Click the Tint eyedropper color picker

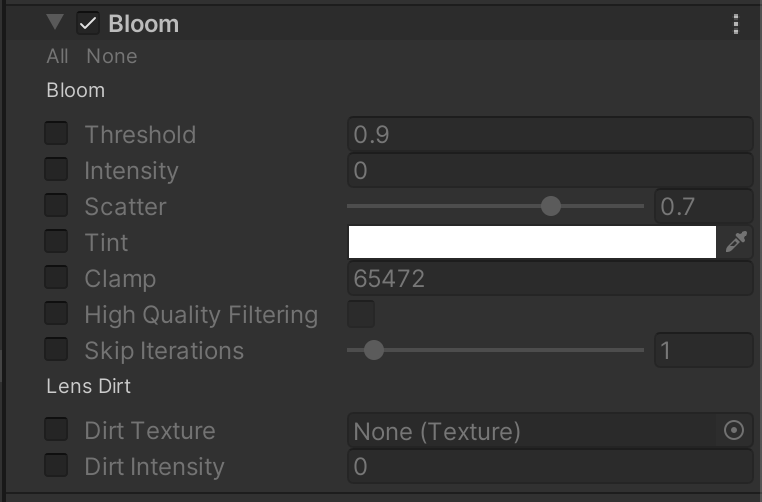tap(736, 242)
